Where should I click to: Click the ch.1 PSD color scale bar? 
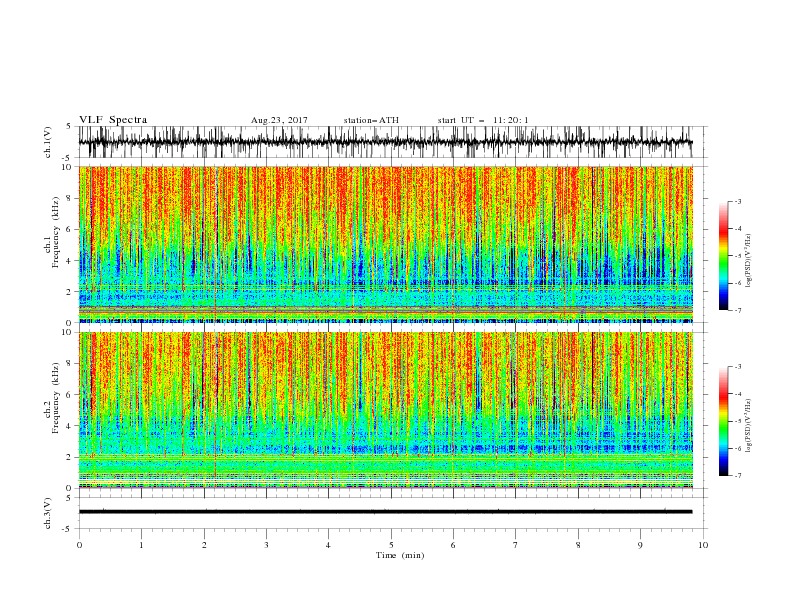[723, 256]
